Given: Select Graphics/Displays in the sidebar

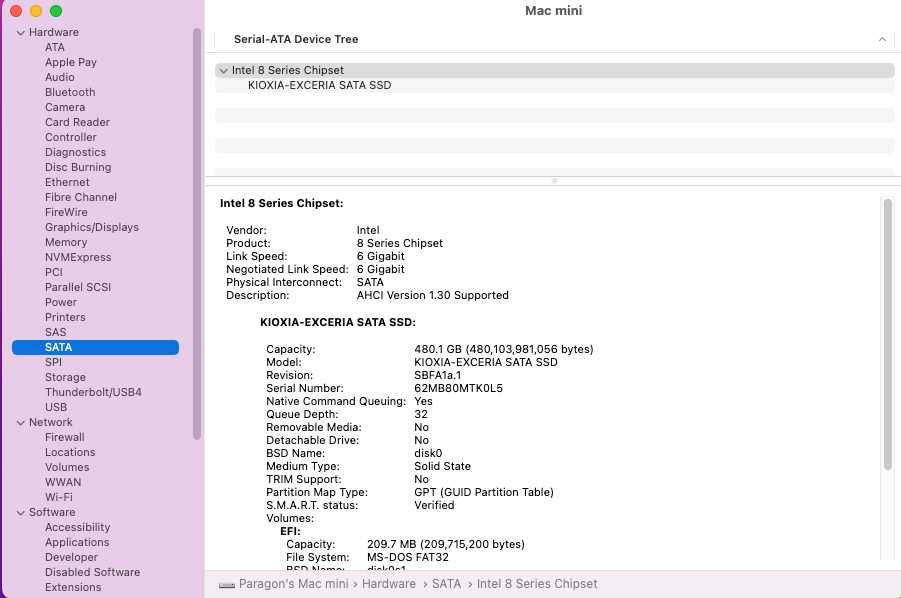Looking at the screenshot, I should click(x=92, y=227).
